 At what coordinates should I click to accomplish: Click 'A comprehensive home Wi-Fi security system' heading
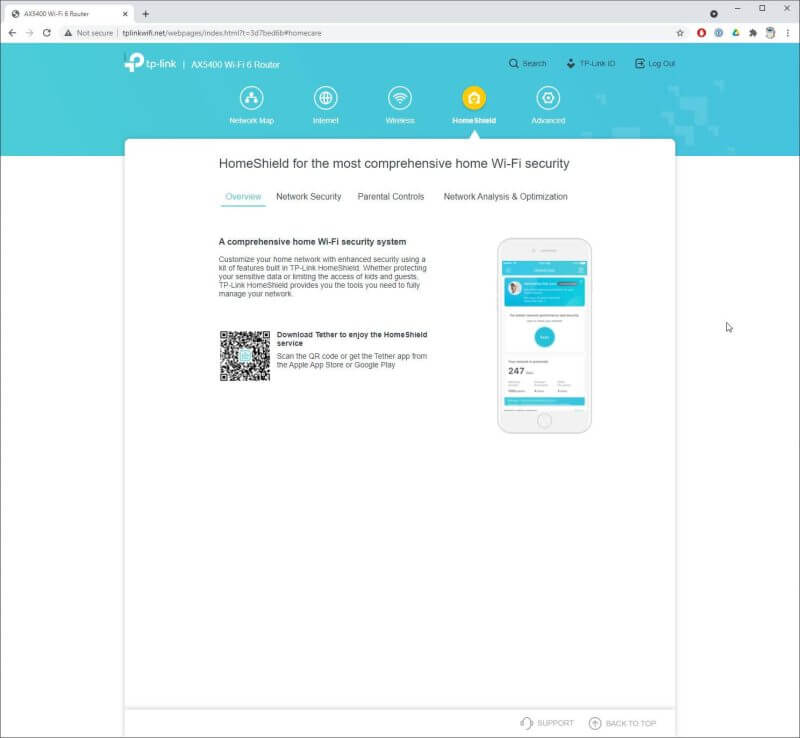click(x=312, y=241)
